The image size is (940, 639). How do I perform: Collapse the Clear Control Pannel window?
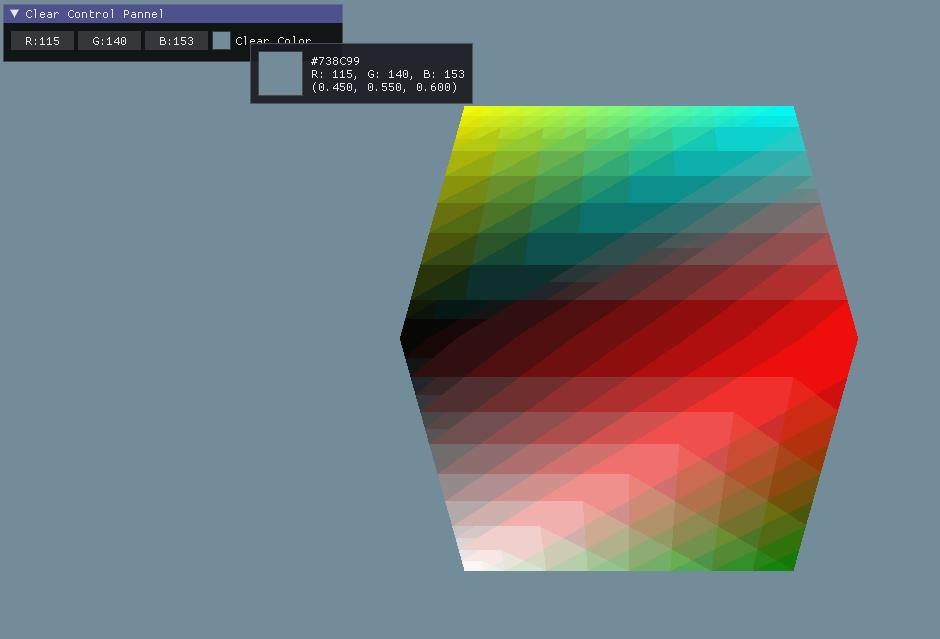coord(14,14)
